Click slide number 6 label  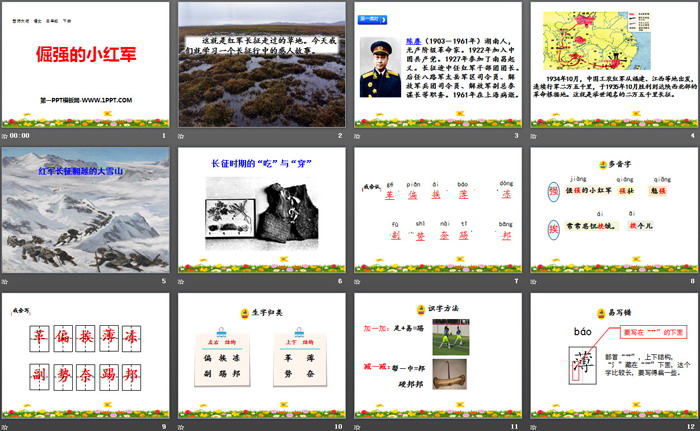click(x=340, y=281)
